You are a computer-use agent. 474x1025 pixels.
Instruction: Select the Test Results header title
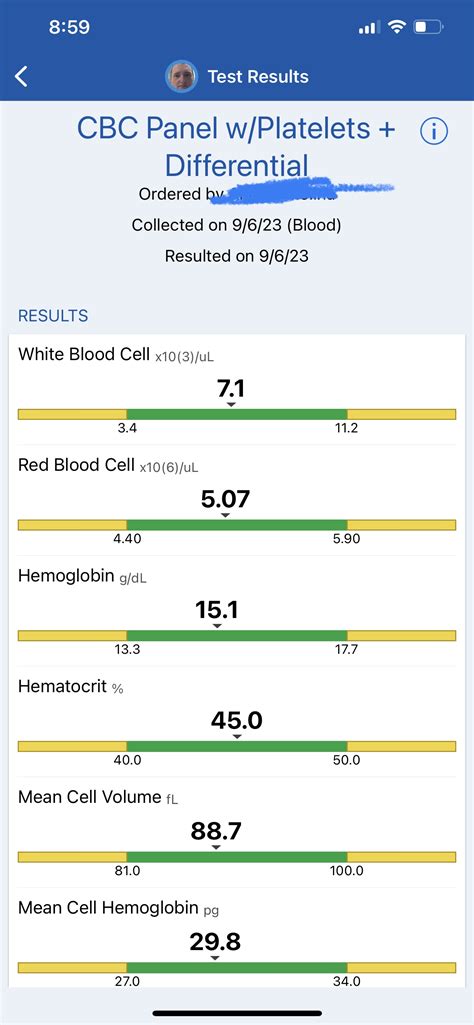coord(258,76)
